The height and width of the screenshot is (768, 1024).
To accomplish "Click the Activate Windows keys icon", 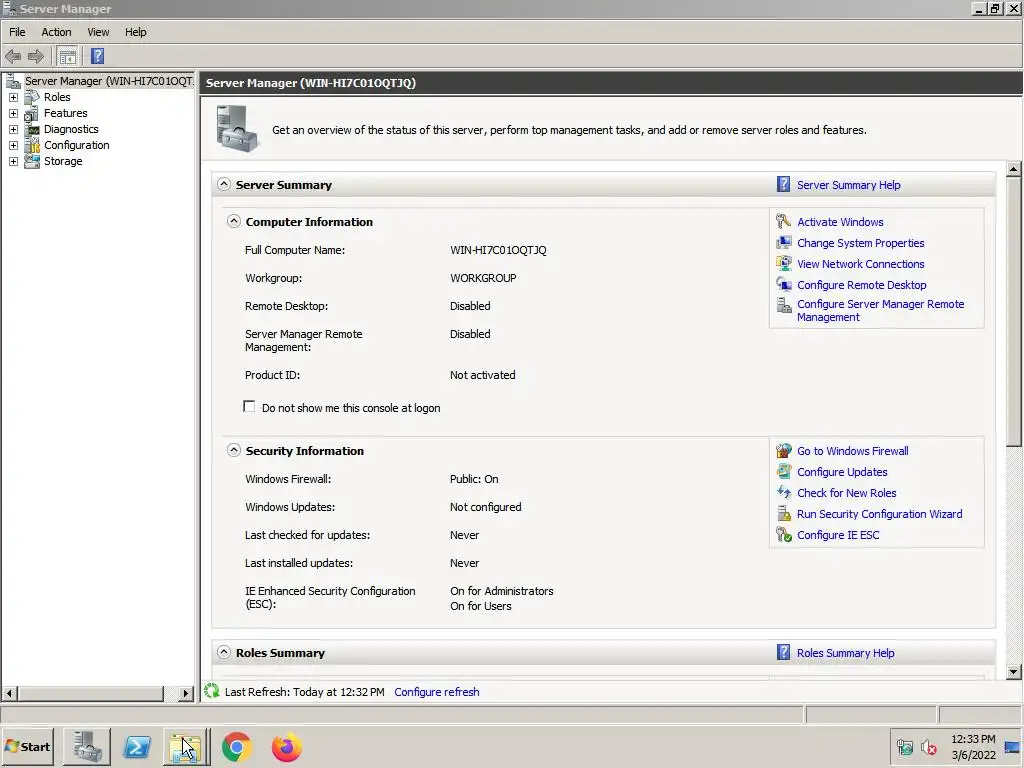I will click(783, 221).
